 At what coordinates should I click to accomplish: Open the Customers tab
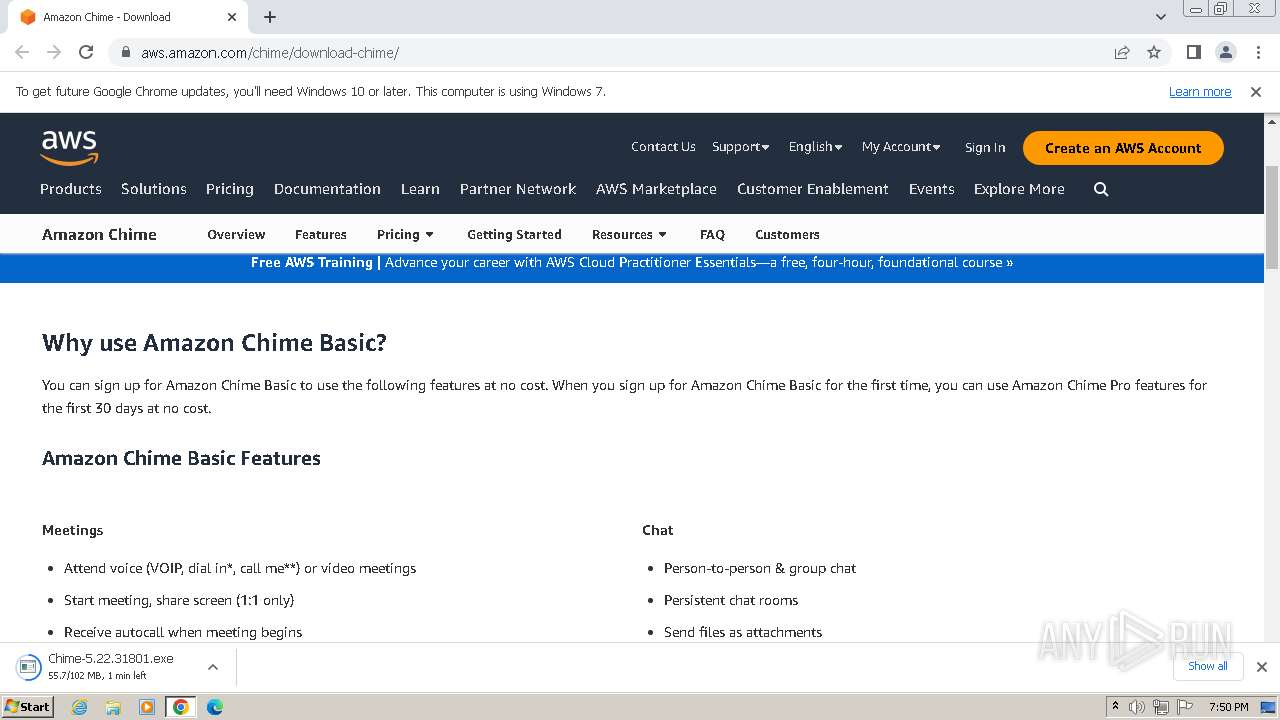787,235
